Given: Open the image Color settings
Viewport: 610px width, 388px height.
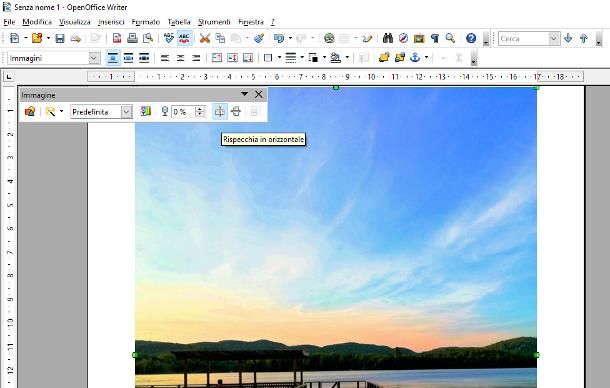Looking at the screenshot, I should click(145, 112).
